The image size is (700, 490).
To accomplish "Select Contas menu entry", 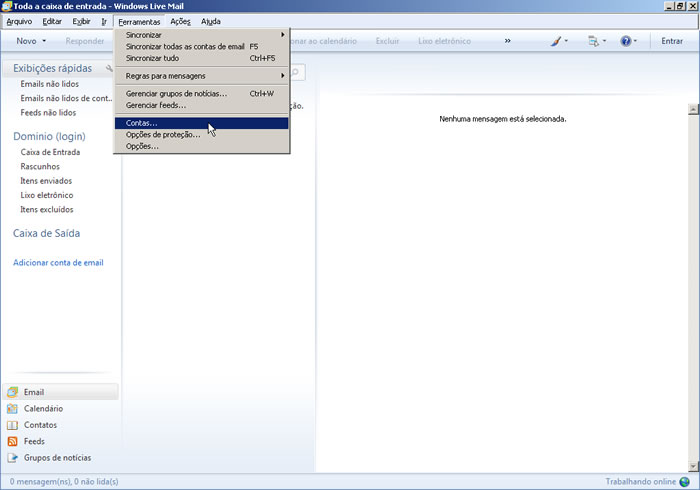I will tap(201, 123).
